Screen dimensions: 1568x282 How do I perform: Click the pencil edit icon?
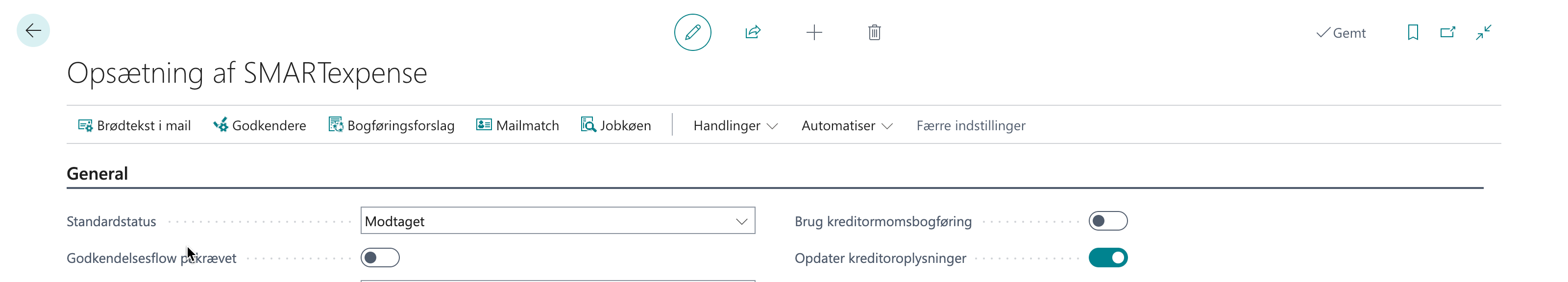(692, 32)
